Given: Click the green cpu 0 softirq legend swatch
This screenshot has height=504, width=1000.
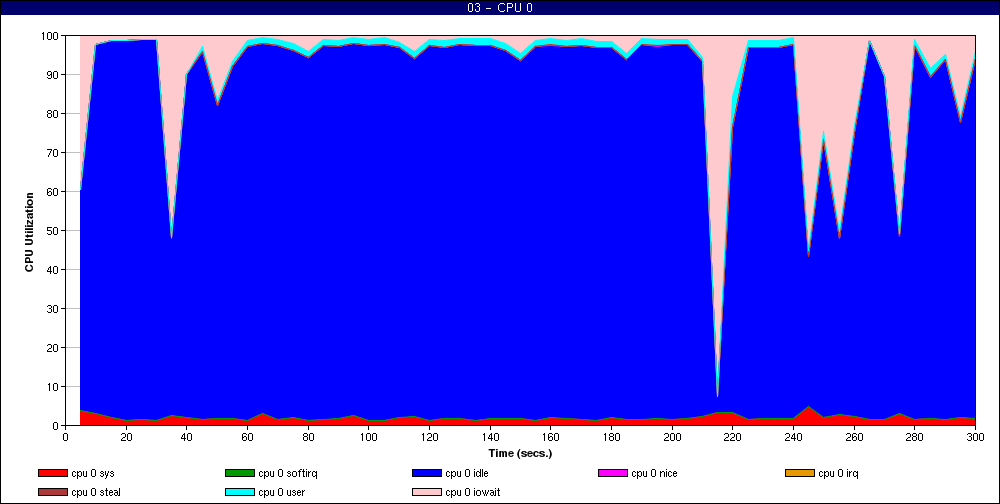Looking at the screenshot, I should point(239,473).
